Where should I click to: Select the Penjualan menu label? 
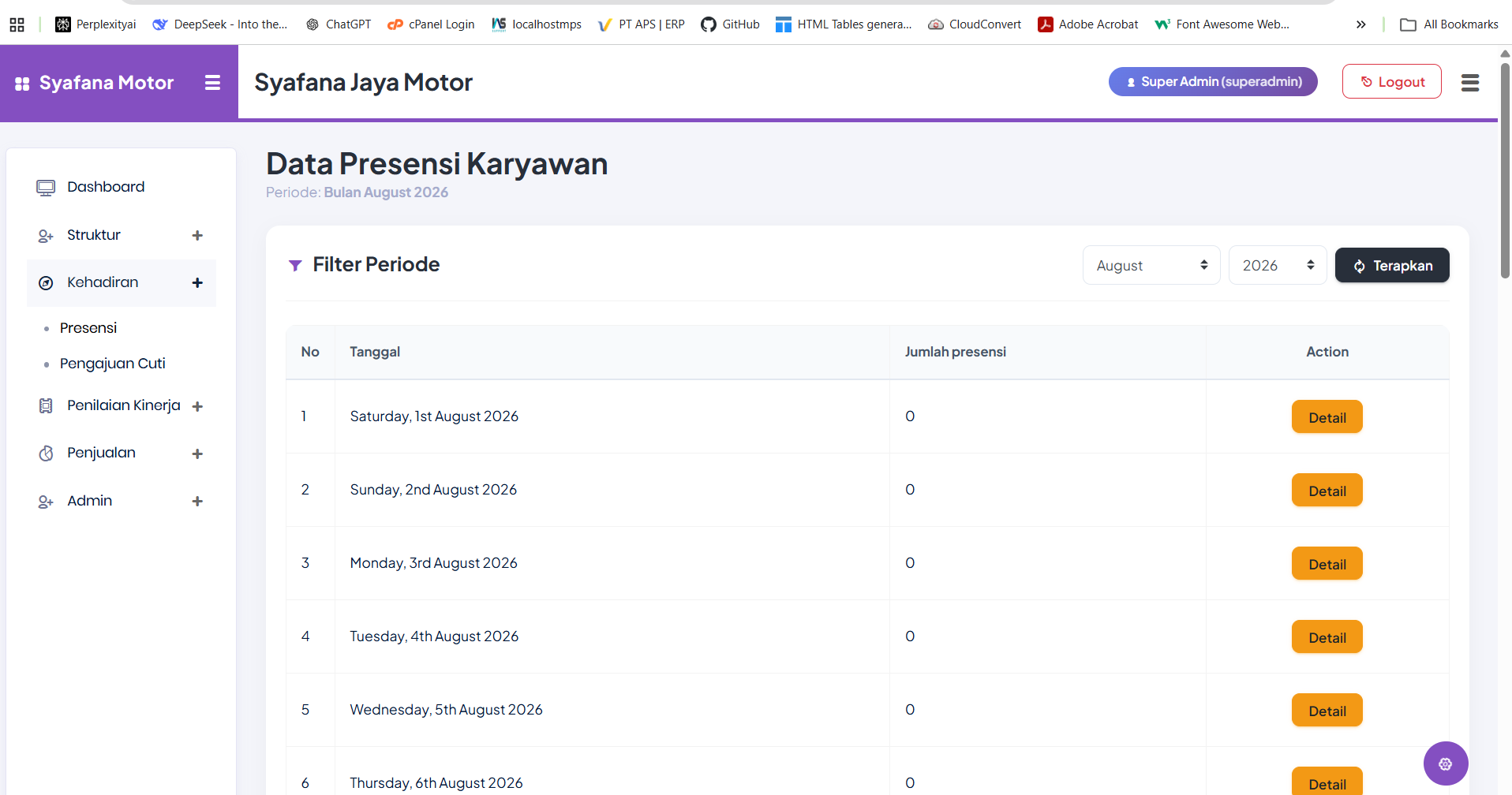(101, 453)
